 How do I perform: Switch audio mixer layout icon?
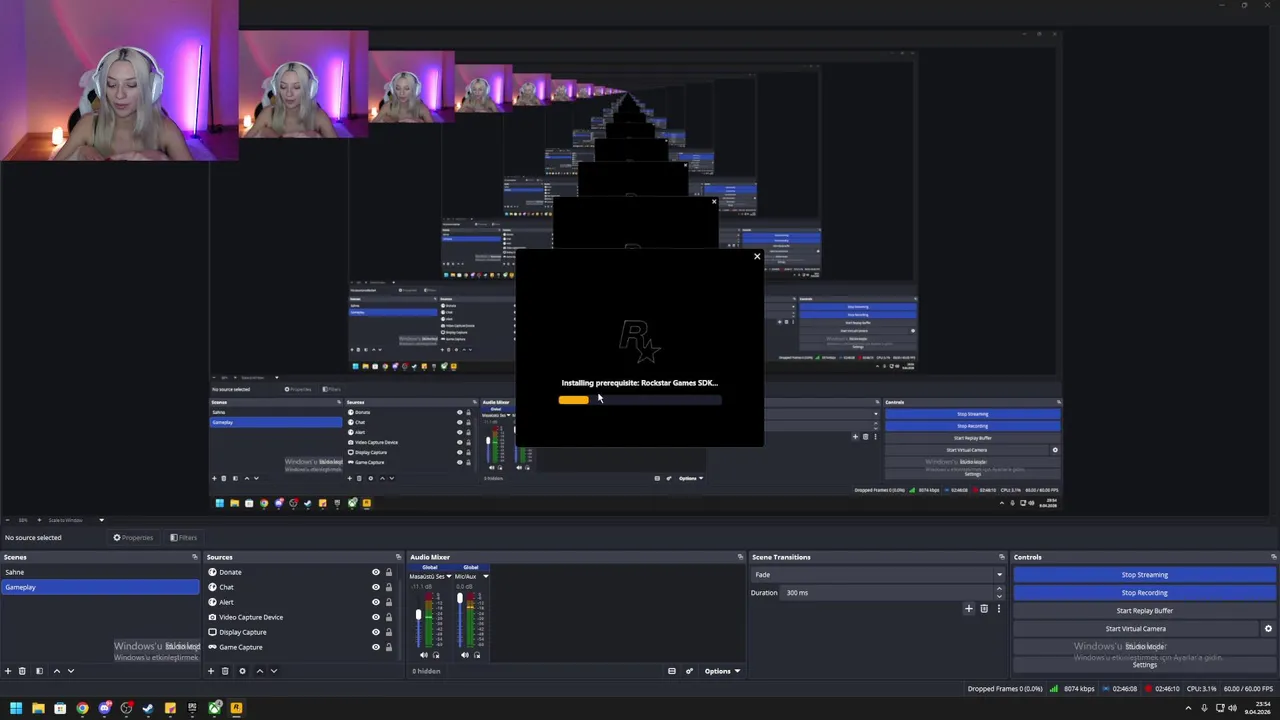(x=672, y=671)
